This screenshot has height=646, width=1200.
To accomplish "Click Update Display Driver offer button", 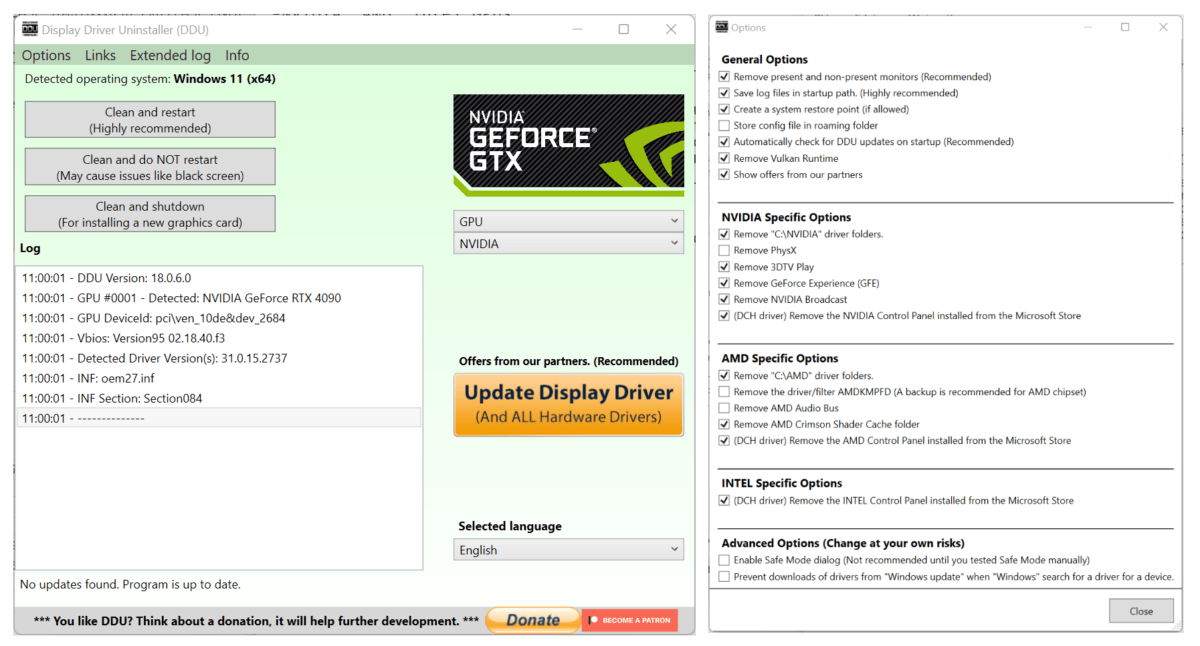I will [x=569, y=405].
